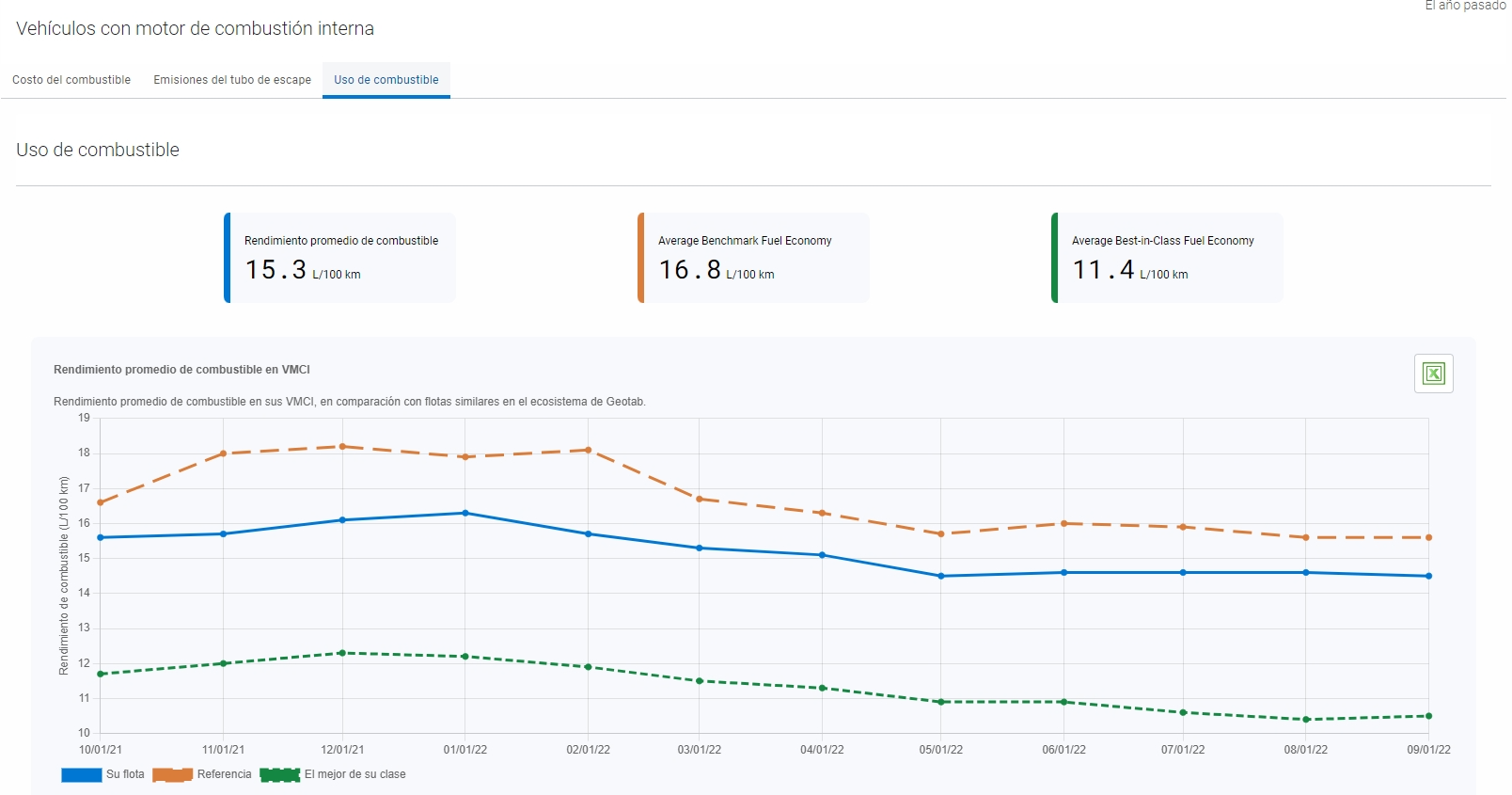Viewport: 1512px width, 795px height.
Task: Click the orange Referencia point at 03/01/22
Action: click(700, 499)
